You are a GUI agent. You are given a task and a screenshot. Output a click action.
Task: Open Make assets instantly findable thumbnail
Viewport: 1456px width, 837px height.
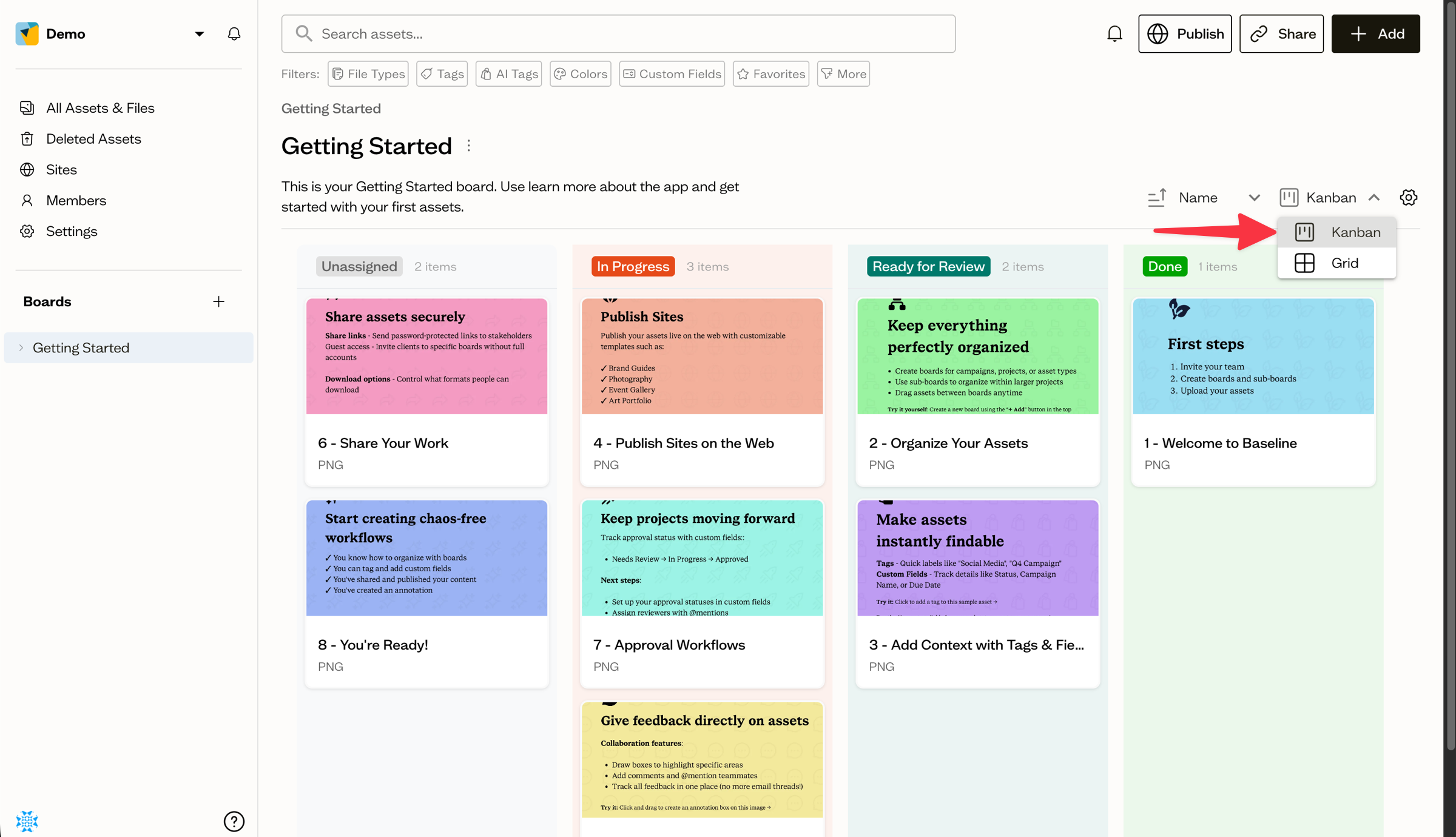coord(977,558)
